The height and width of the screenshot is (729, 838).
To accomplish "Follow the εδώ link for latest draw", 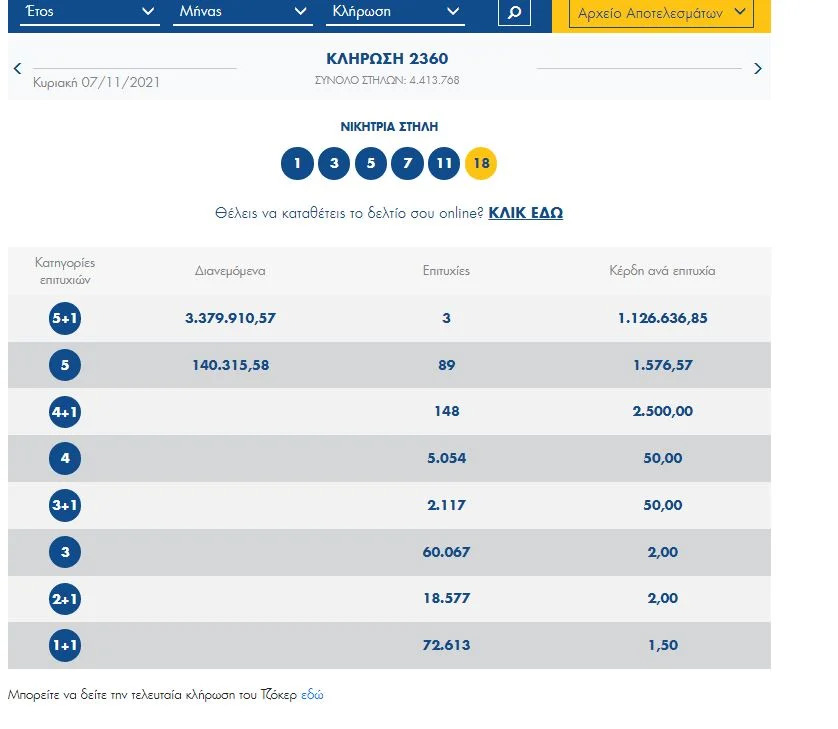I will click(x=312, y=694).
